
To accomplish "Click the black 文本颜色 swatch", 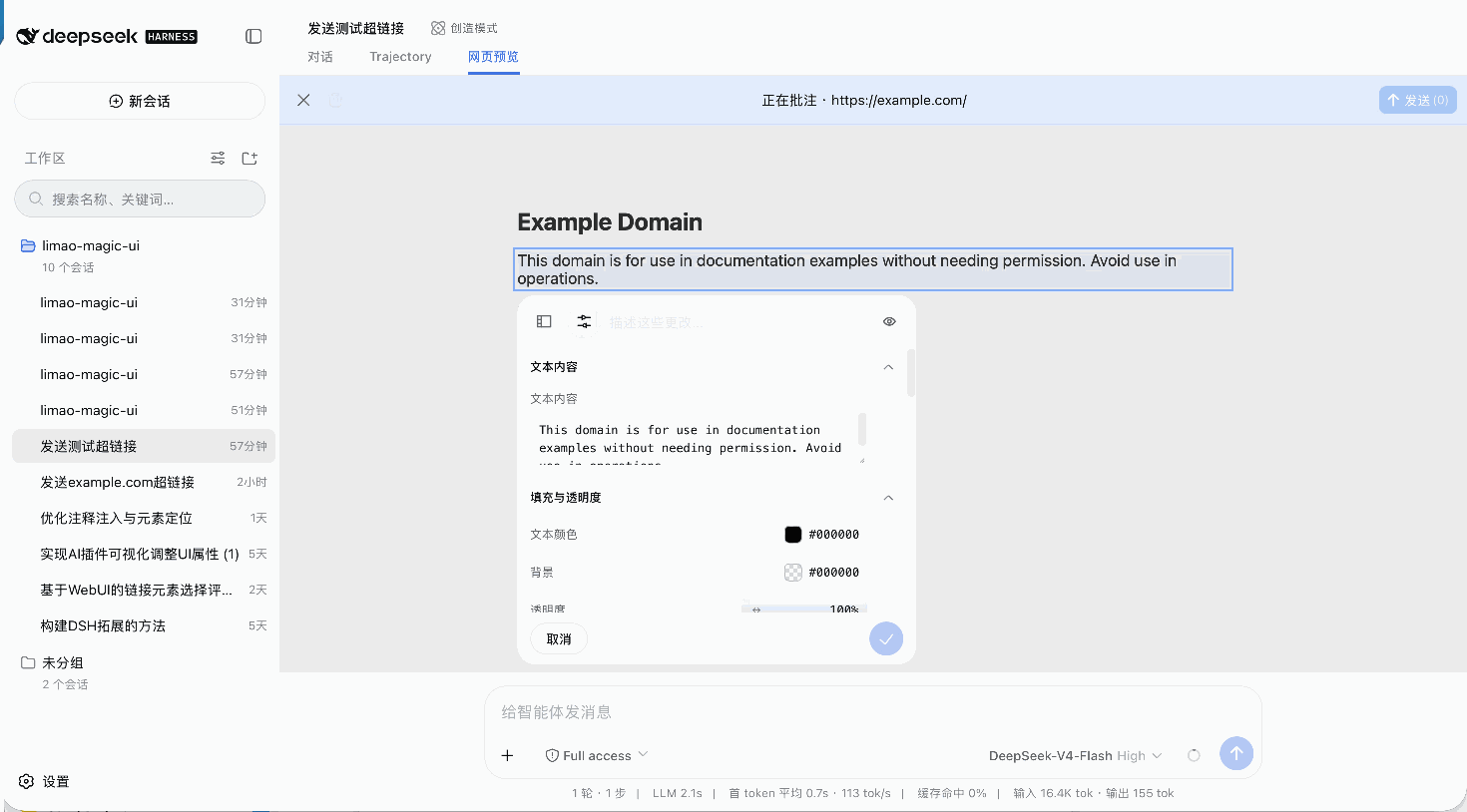I will [793, 535].
